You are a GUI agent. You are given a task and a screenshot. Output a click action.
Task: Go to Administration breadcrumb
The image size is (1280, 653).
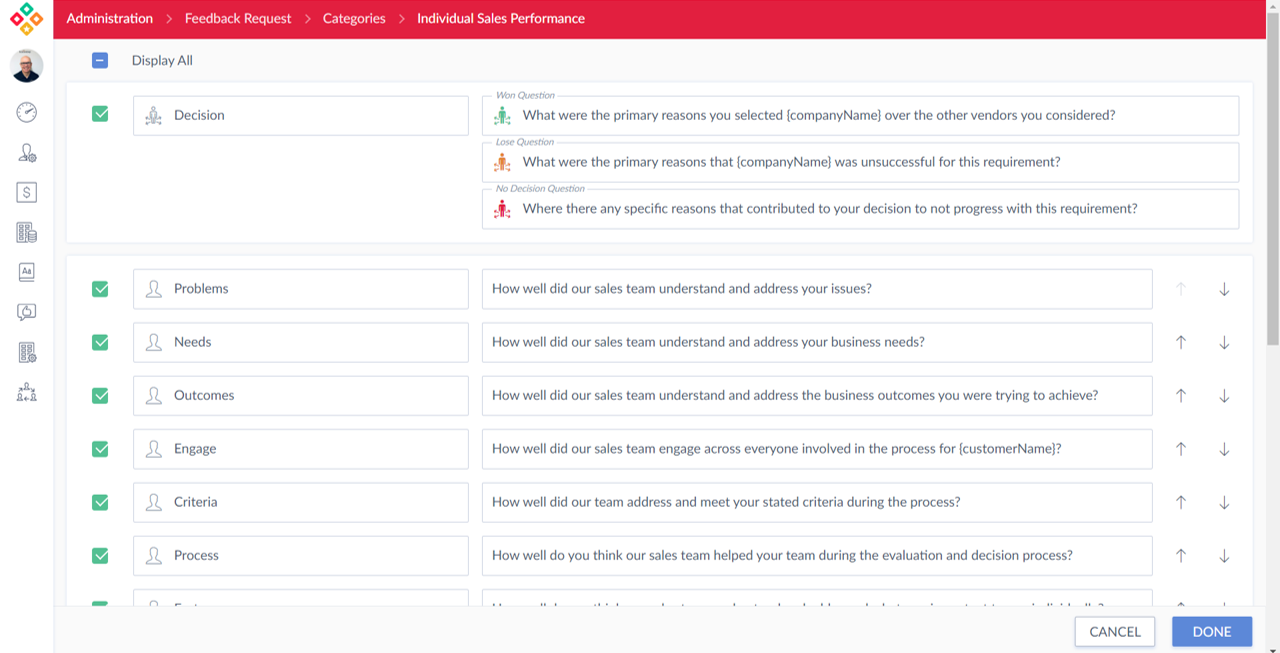pyautogui.click(x=110, y=18)
